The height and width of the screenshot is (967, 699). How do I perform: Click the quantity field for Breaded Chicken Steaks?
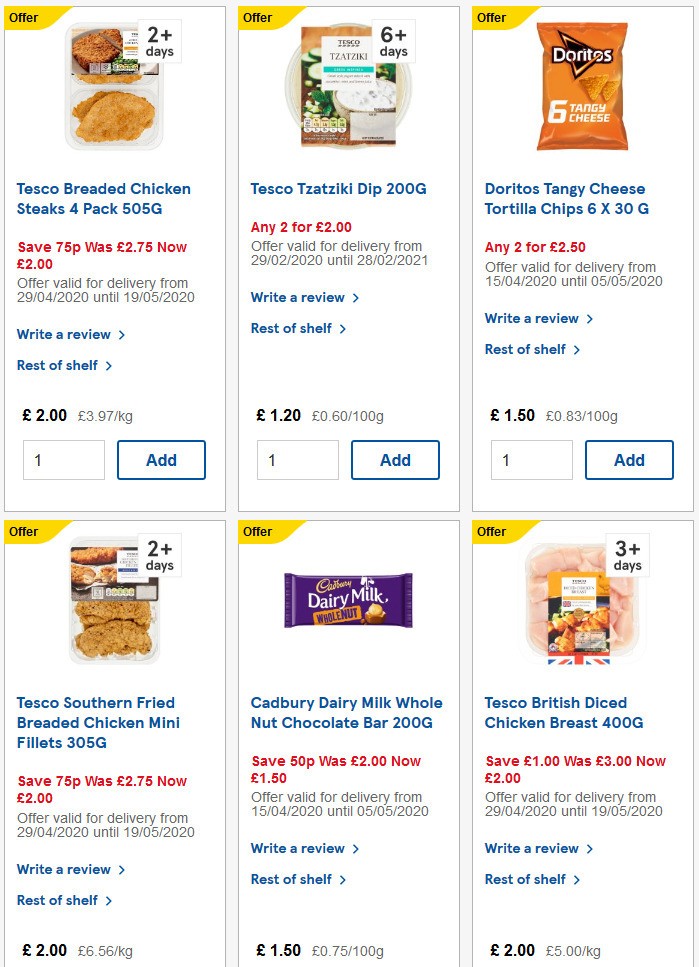(x=63, y=460)
